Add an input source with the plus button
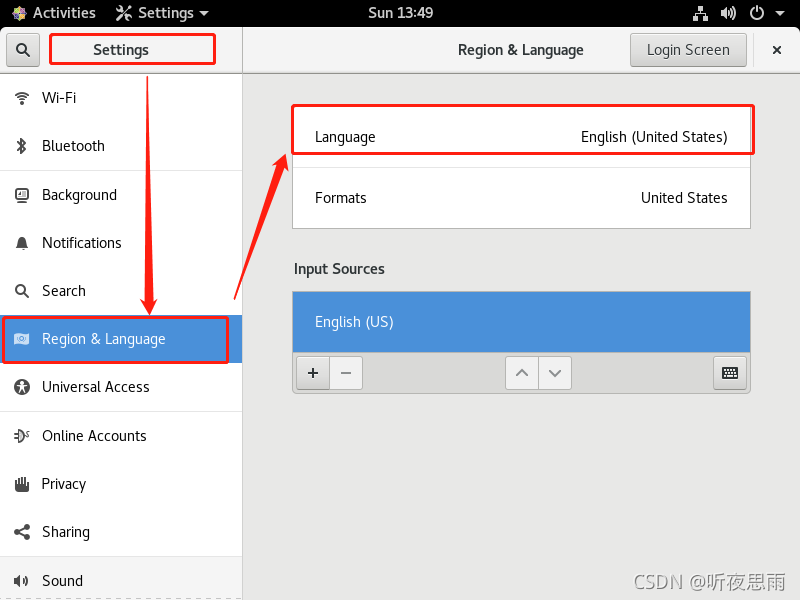This screenshot has height=600, width=800. 313,373
